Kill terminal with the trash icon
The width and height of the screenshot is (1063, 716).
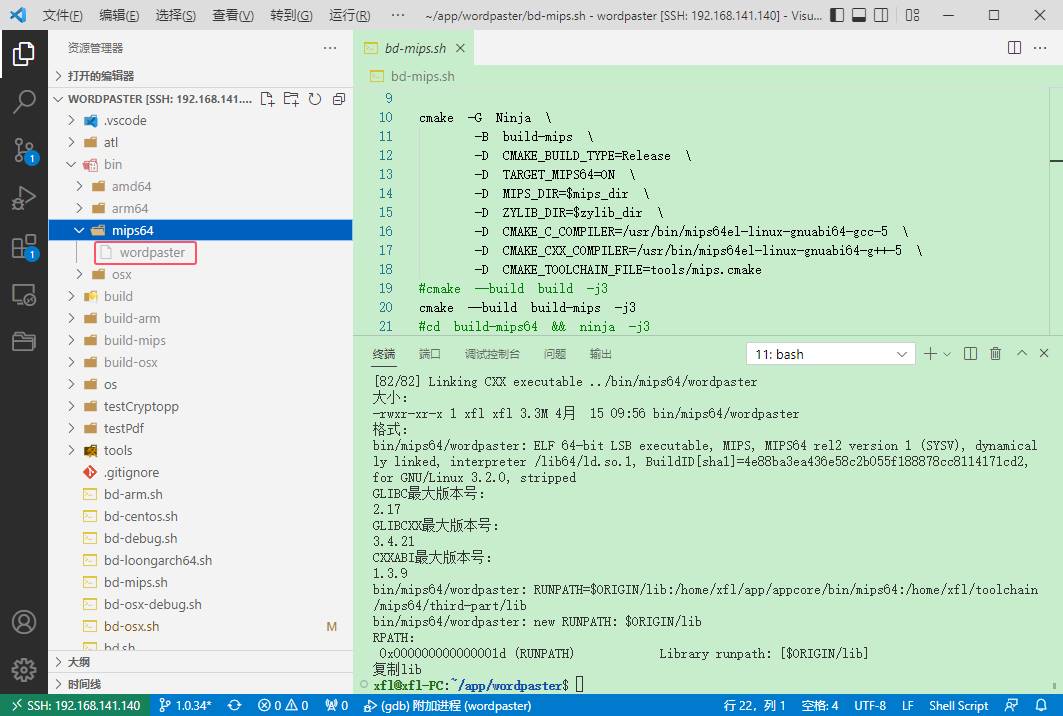coord(995,354)
